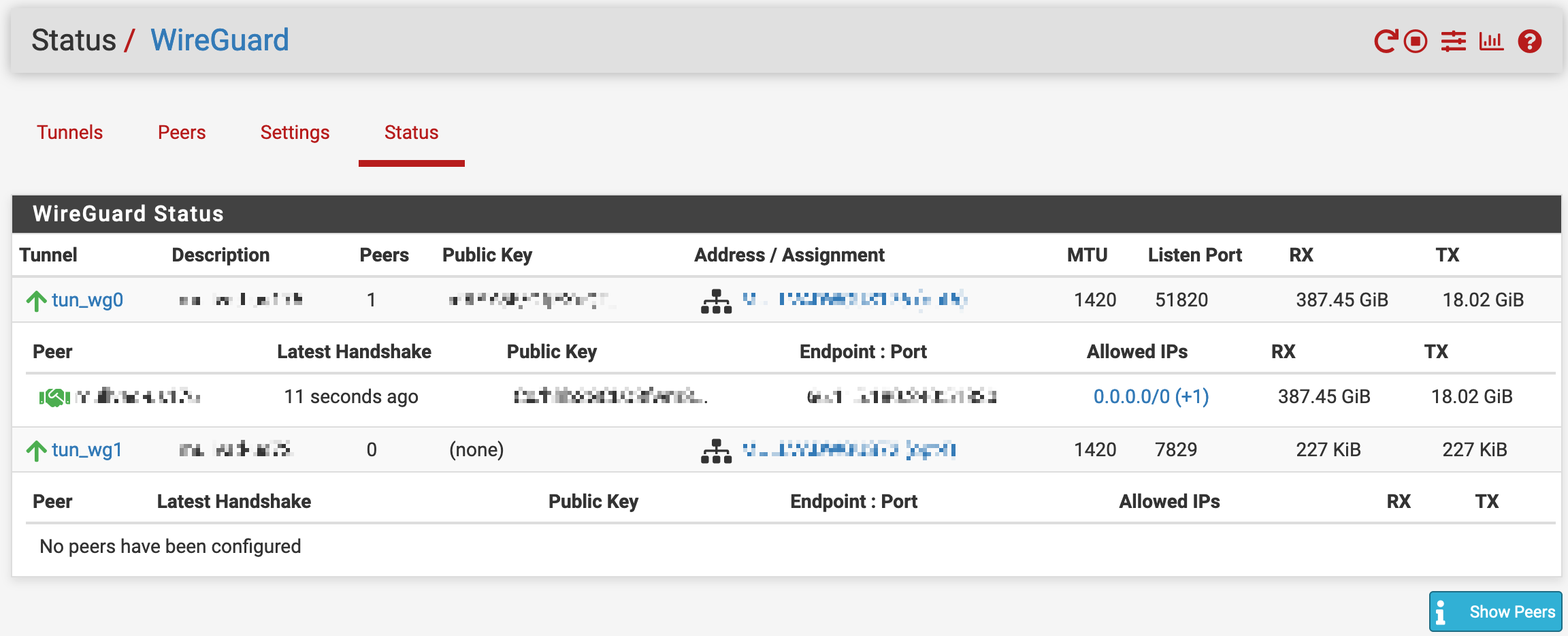Click the 0.0.0.0/0 (+1) allowed IPs link
Image resolution: width=1568 pixels, height=636 pixels.
(x=1151, y=396)
